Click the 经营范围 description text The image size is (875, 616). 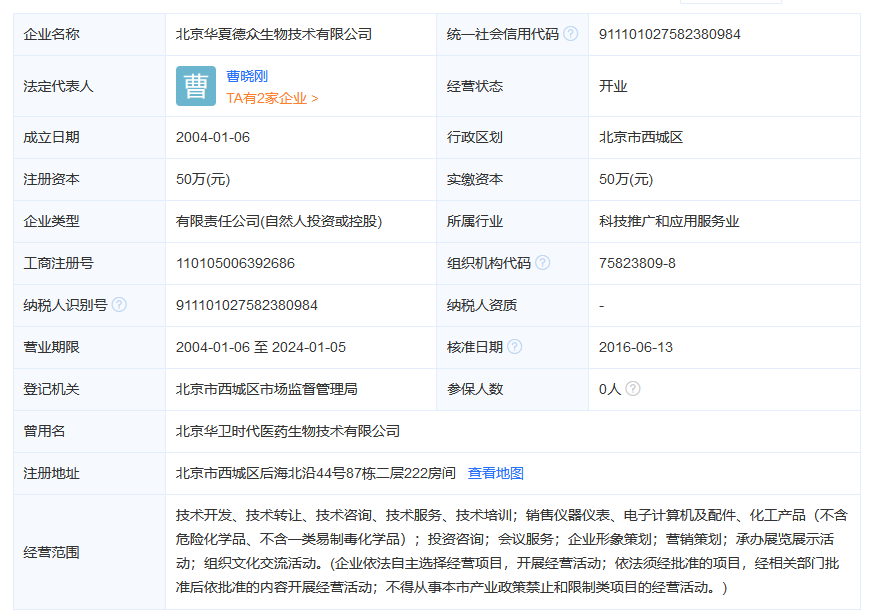511,551
